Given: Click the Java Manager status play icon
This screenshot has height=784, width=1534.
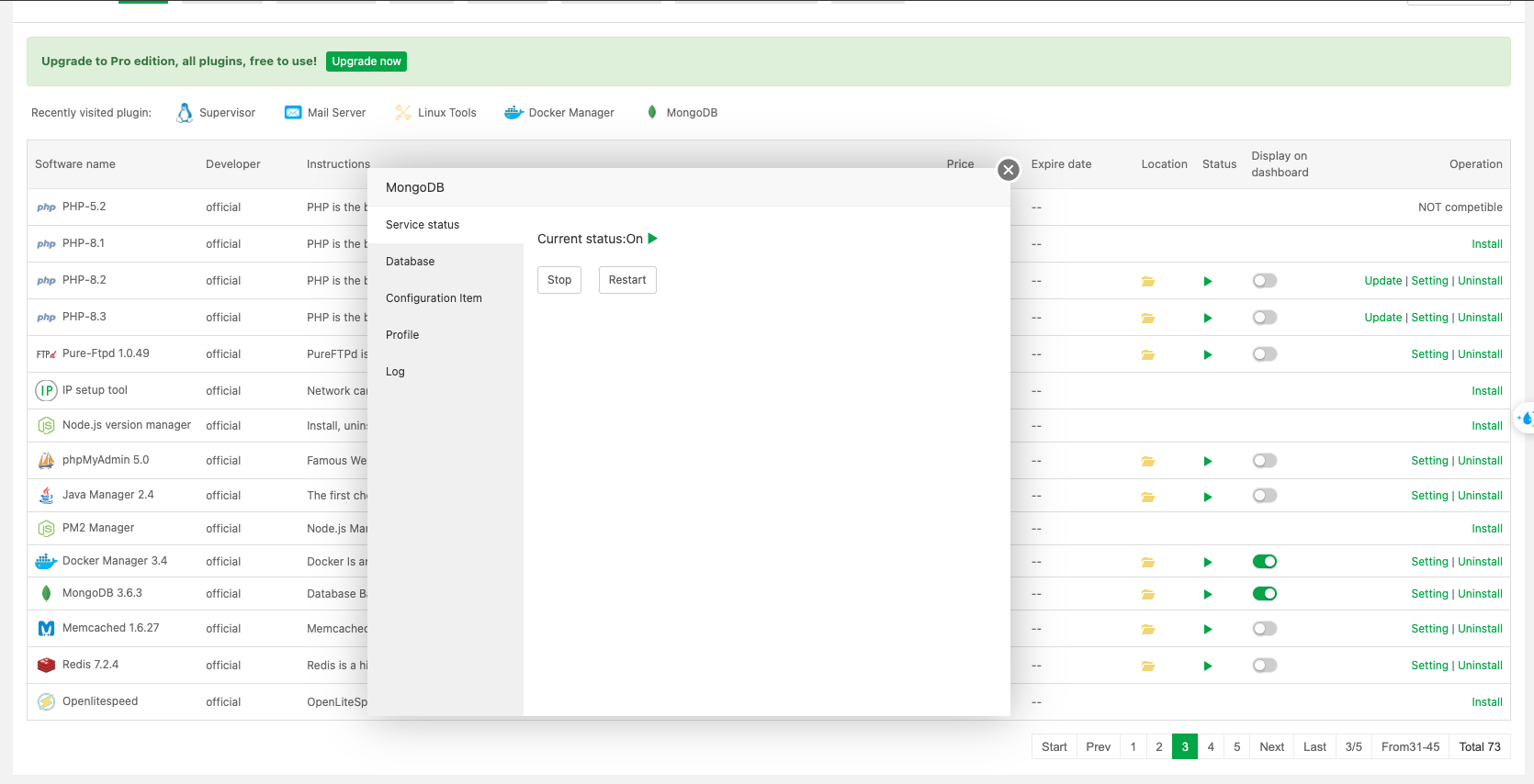Looking at the screenshot, I should pyautogui.click(x=1208, y=497).
